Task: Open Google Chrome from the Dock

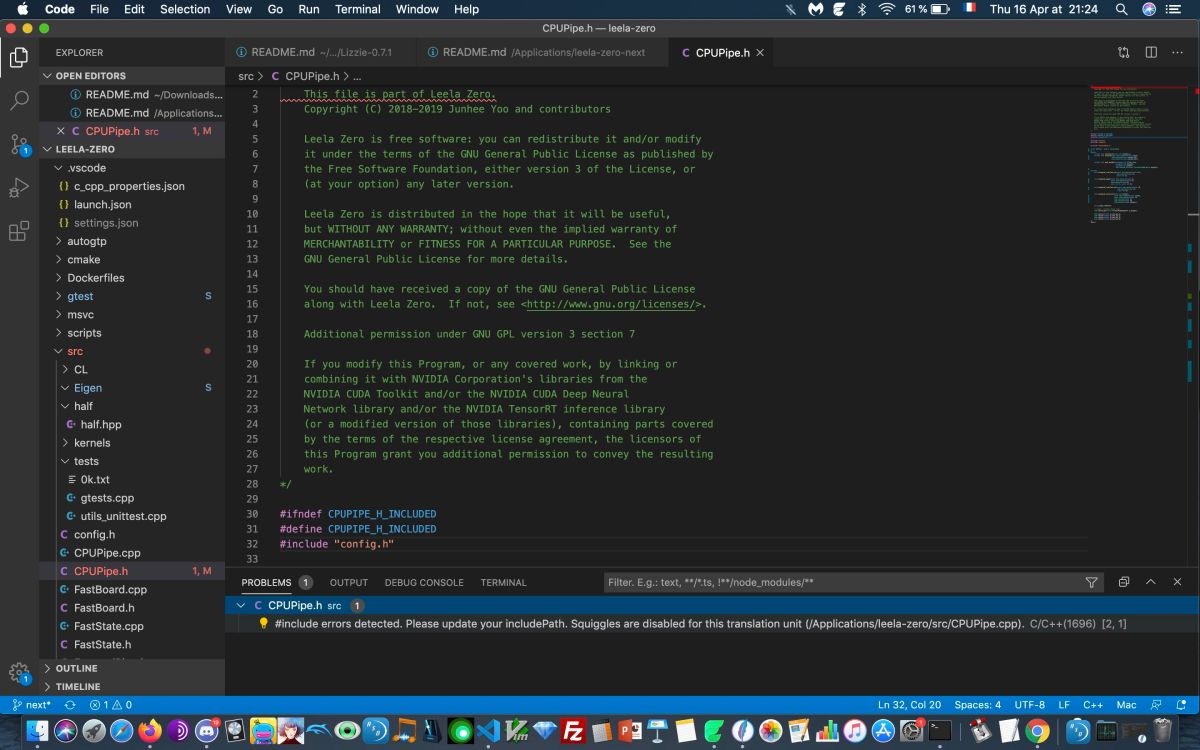Action: coord(1037,731)
